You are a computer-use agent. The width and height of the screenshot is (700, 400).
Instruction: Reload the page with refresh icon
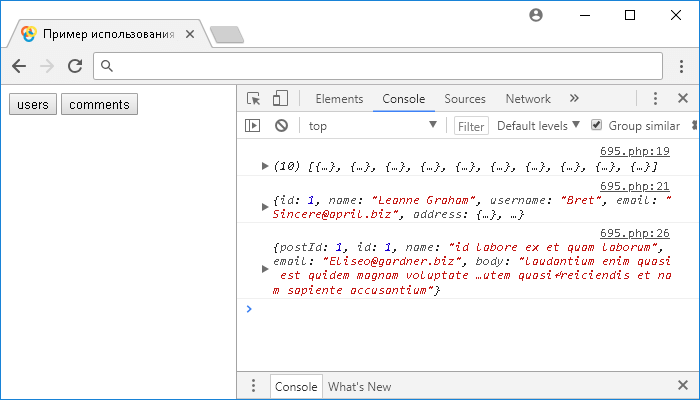point(75,66)
